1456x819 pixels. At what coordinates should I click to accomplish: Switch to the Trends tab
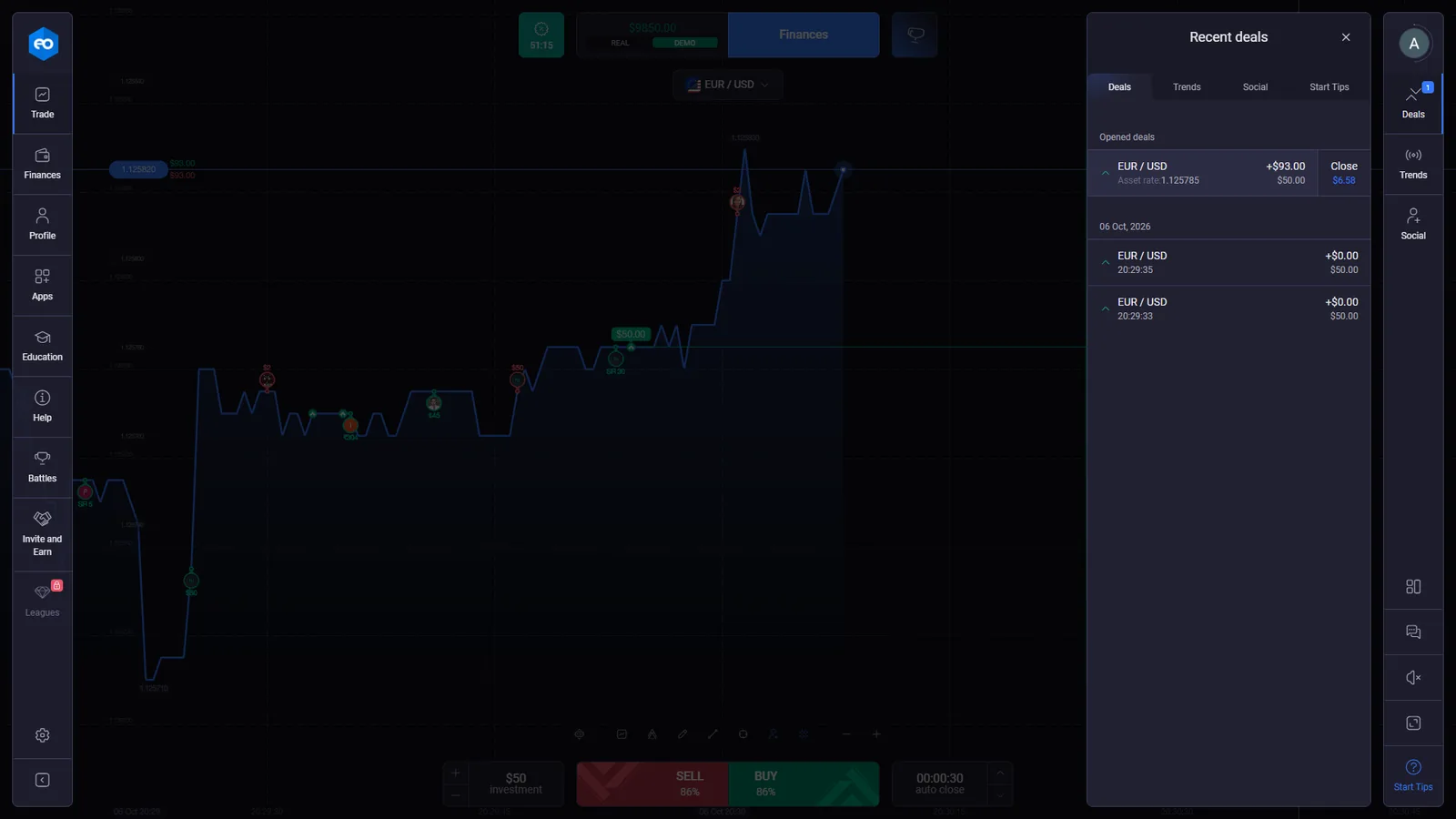pos(1187,87)
